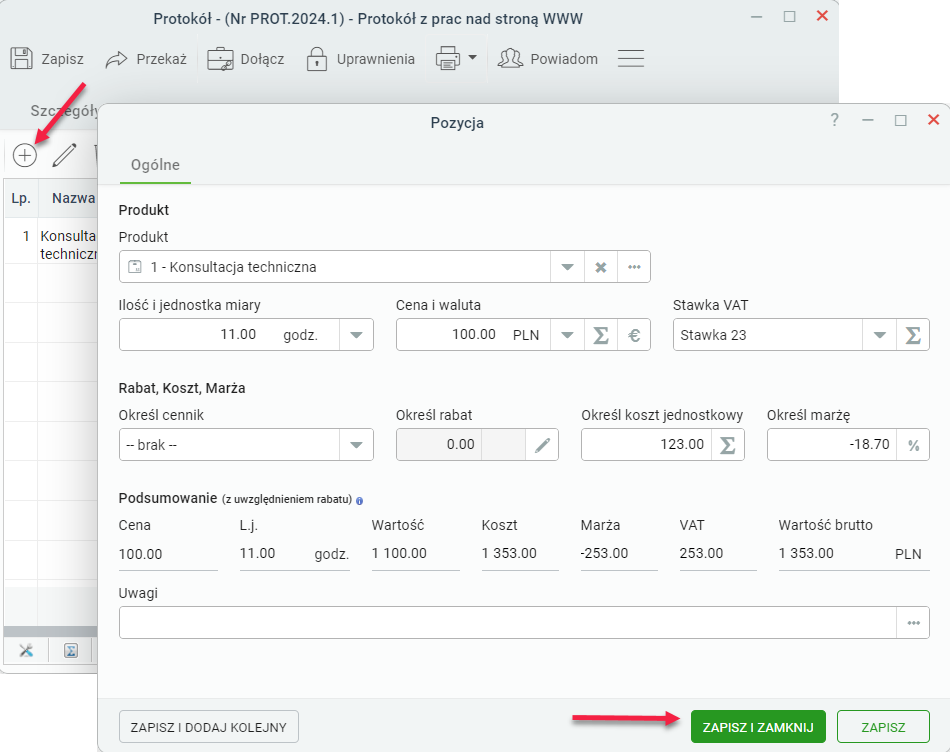950x752 pixels.
Task: Open currency dropdown next to PLN
Action: [x=567, y=334]
